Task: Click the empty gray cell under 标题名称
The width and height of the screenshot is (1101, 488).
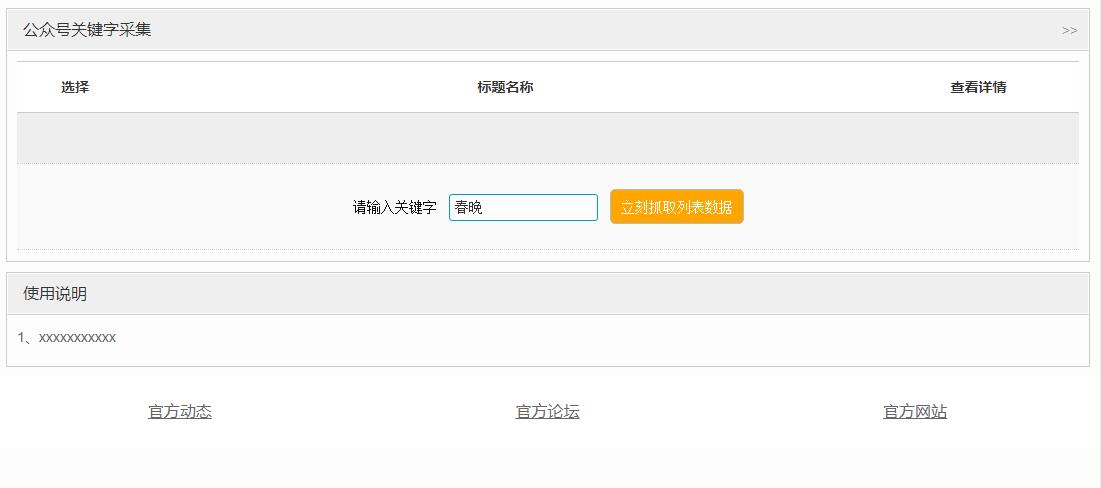Action: coord(505,138)
